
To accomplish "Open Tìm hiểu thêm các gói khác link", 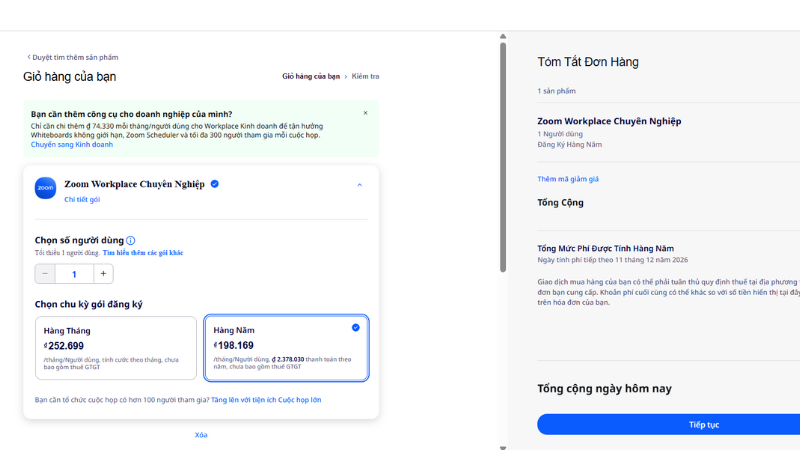I will click(143, 253).
